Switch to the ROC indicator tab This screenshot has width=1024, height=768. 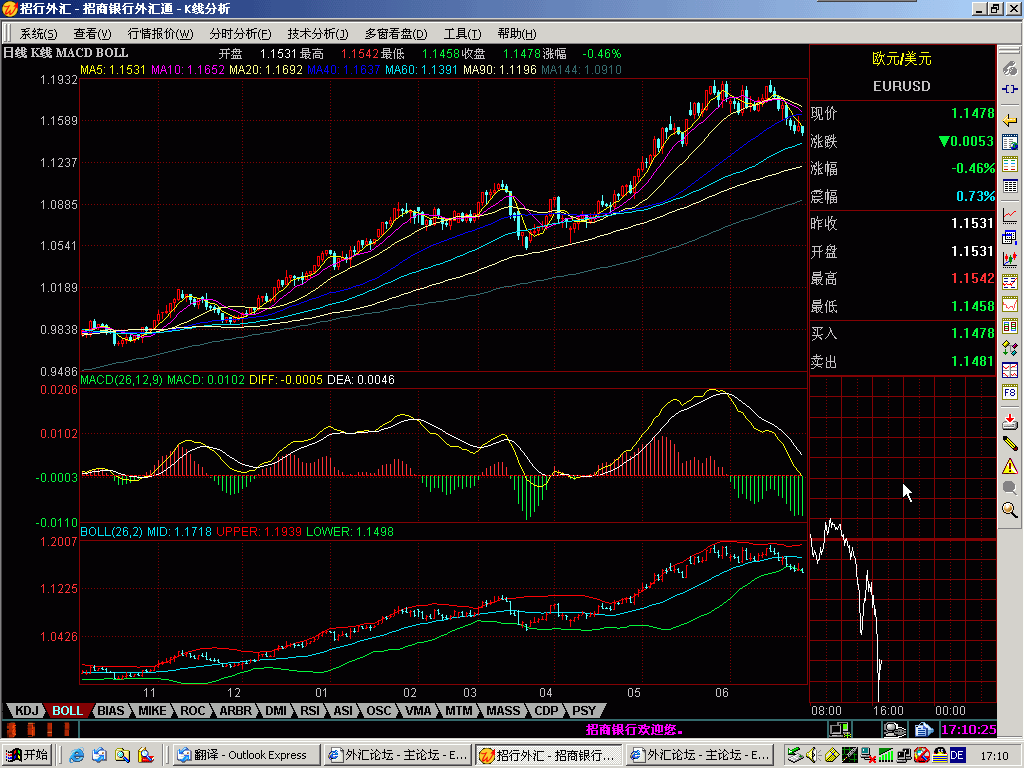click(193, 711)
